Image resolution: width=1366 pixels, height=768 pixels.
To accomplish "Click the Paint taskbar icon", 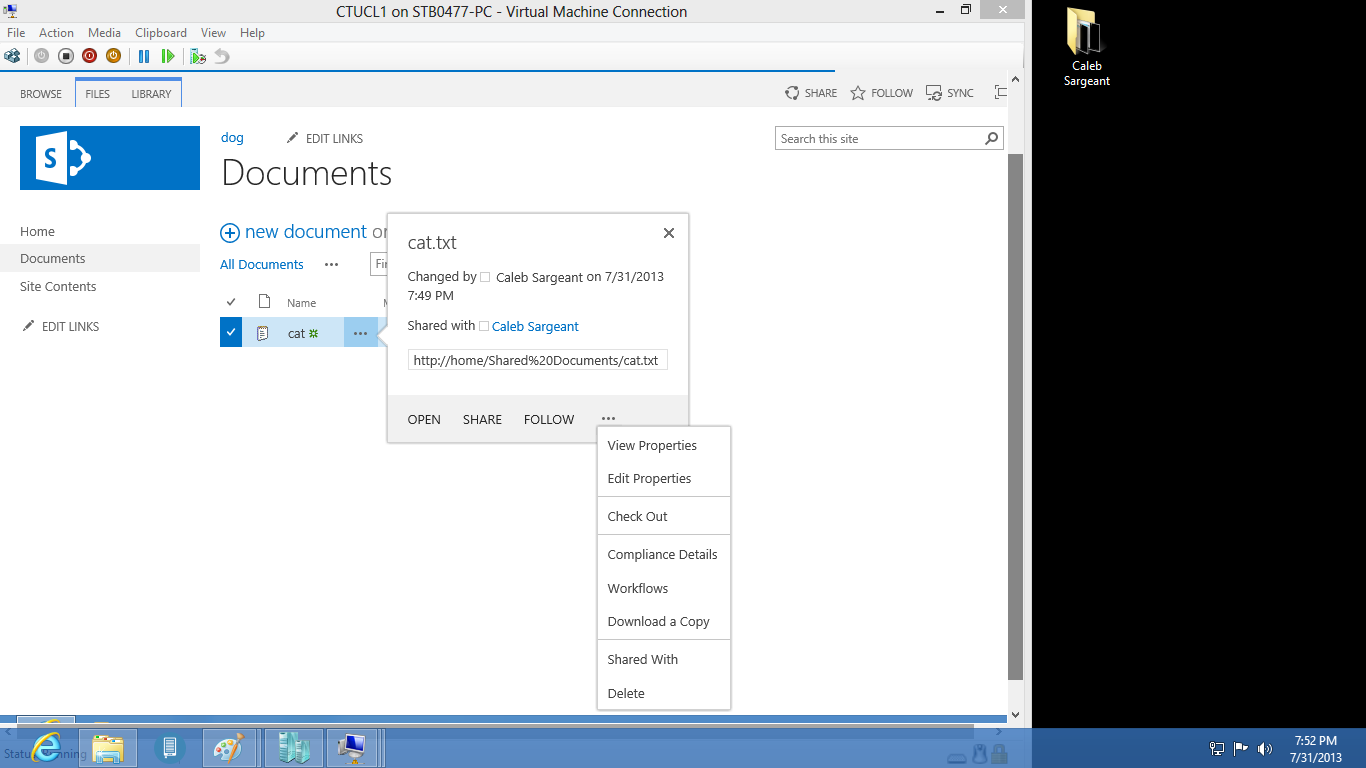I will click(x=231, y=748).
